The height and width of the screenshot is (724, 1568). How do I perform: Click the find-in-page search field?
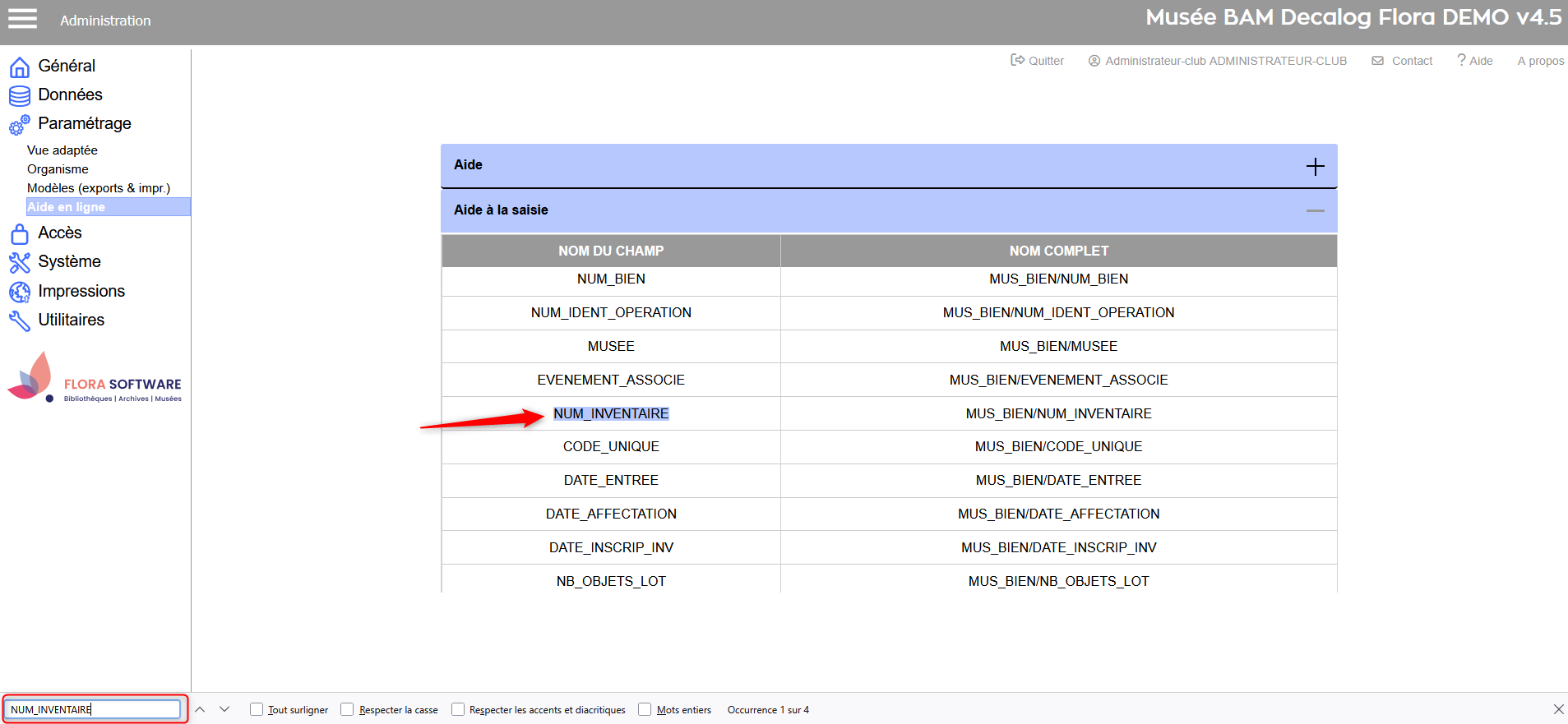coord(94,709)
